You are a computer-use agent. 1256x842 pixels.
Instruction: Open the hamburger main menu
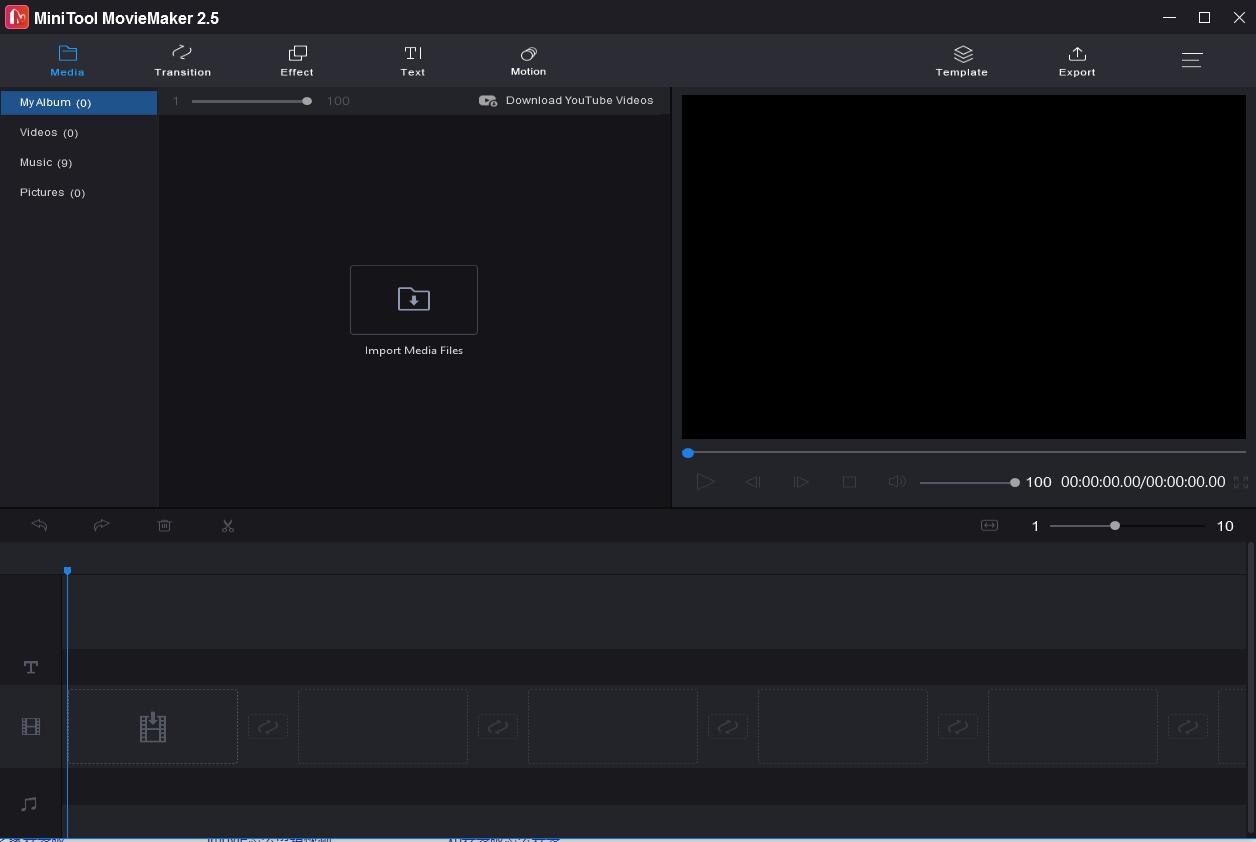coord(1191,60)
